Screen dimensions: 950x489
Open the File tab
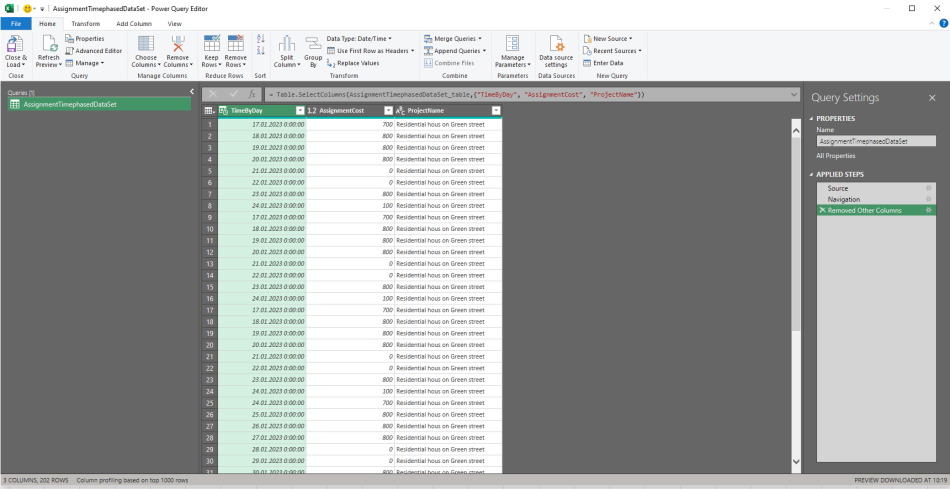click(x=16, y=24)
